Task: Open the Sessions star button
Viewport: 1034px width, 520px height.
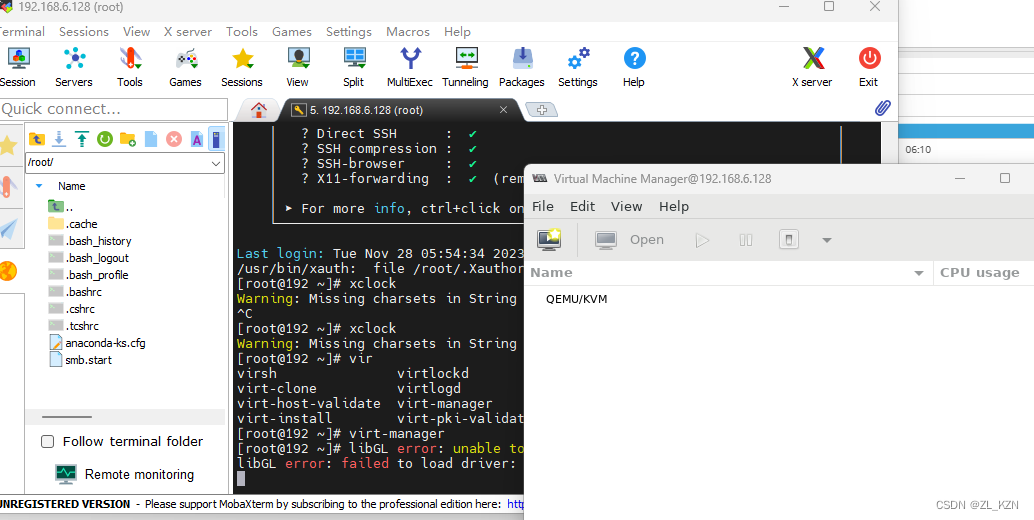Action: pyautogui.click(x=241, y=68)
